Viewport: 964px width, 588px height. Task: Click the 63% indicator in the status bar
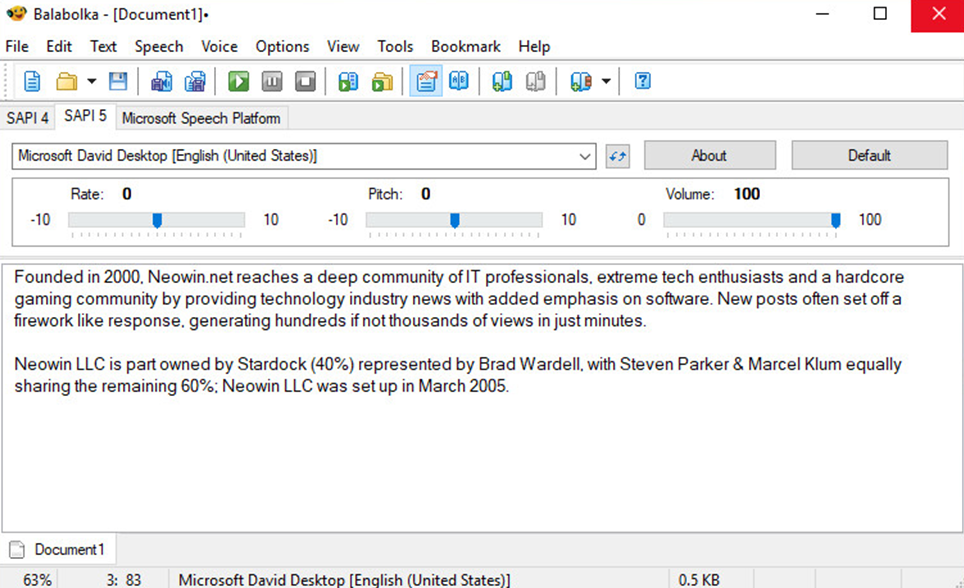38,580
